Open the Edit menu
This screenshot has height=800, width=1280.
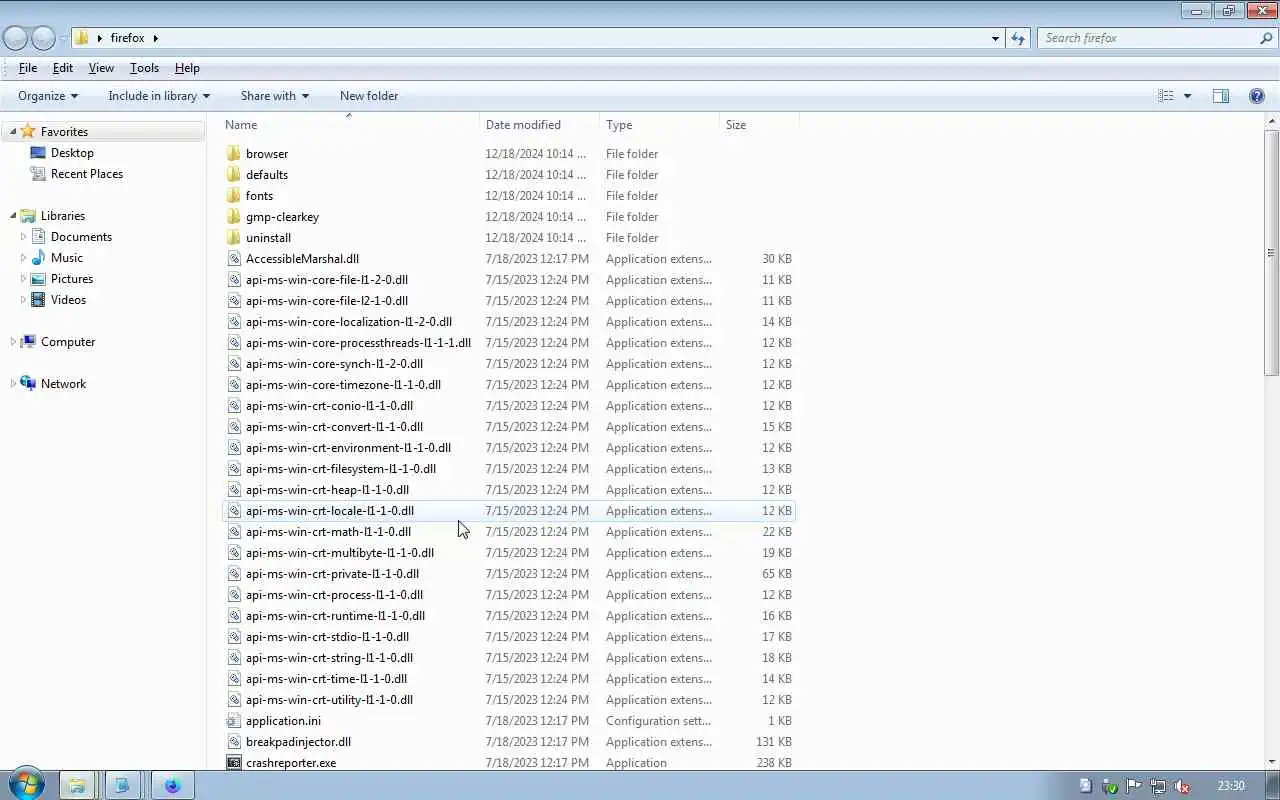[x=63, y=68]
